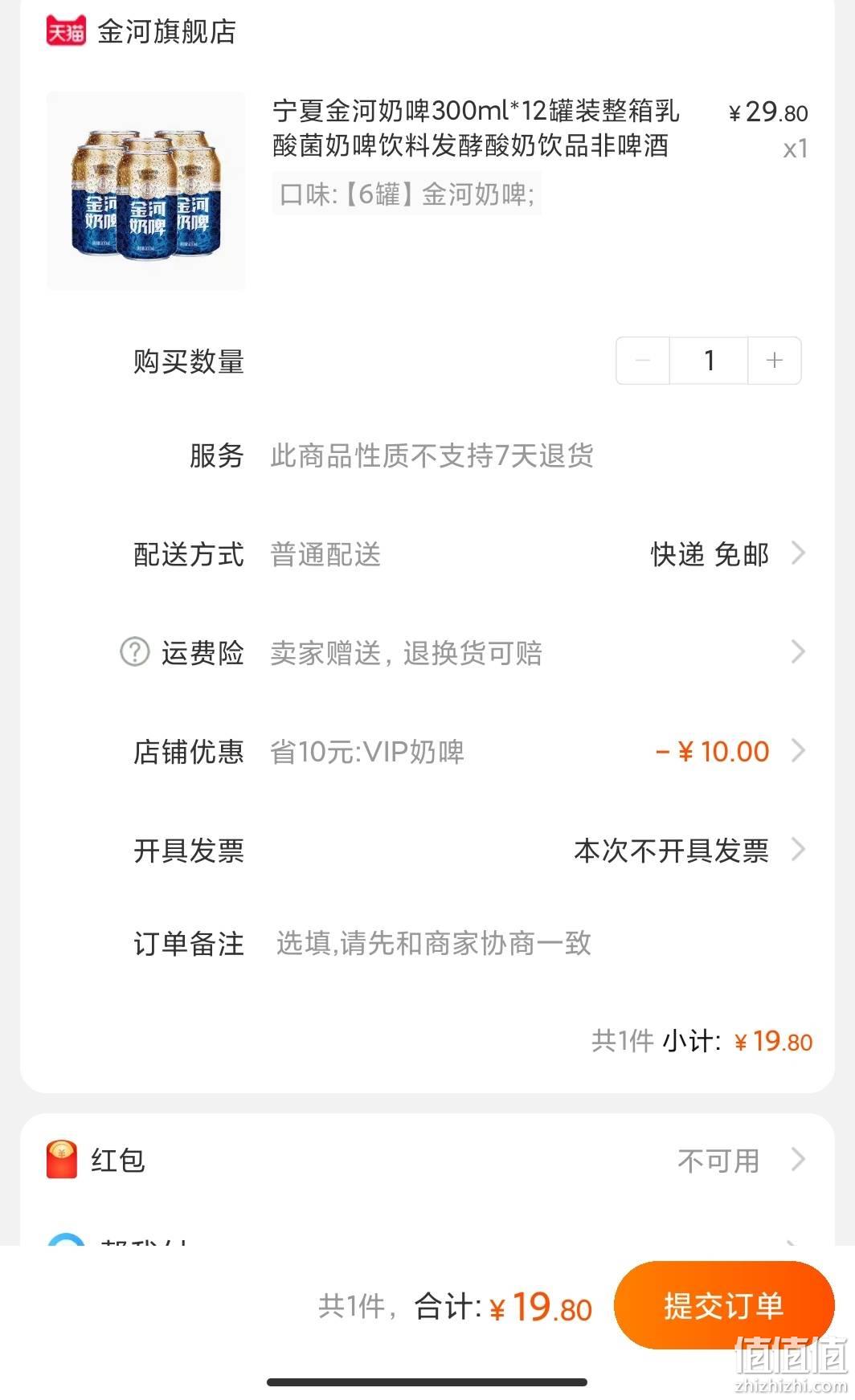Tap the 运费险 question mark help icon
Viewport: 855px width, 1400px height.
[135, 651]
